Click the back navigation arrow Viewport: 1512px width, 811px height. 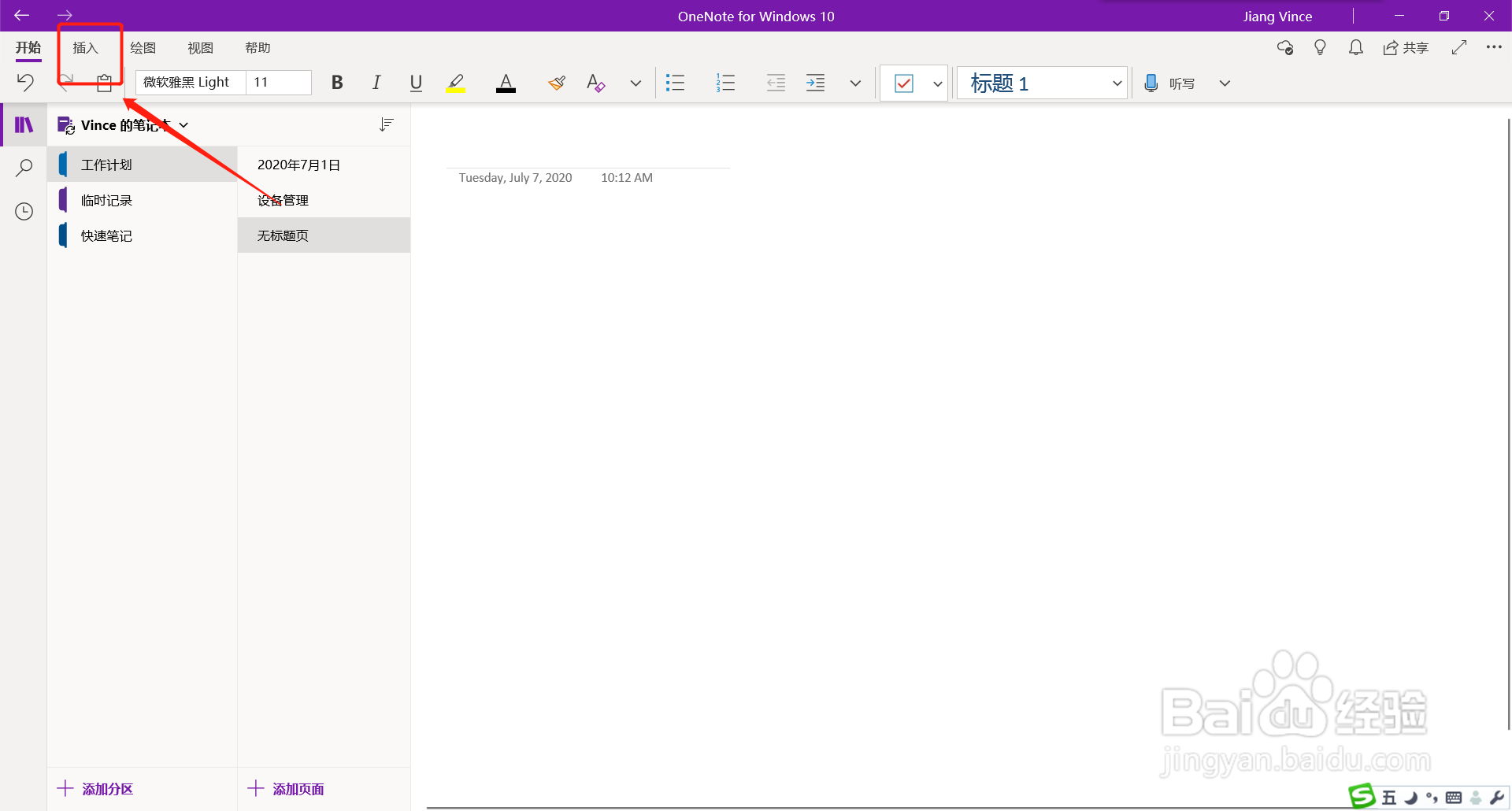[x=22, y=16]
